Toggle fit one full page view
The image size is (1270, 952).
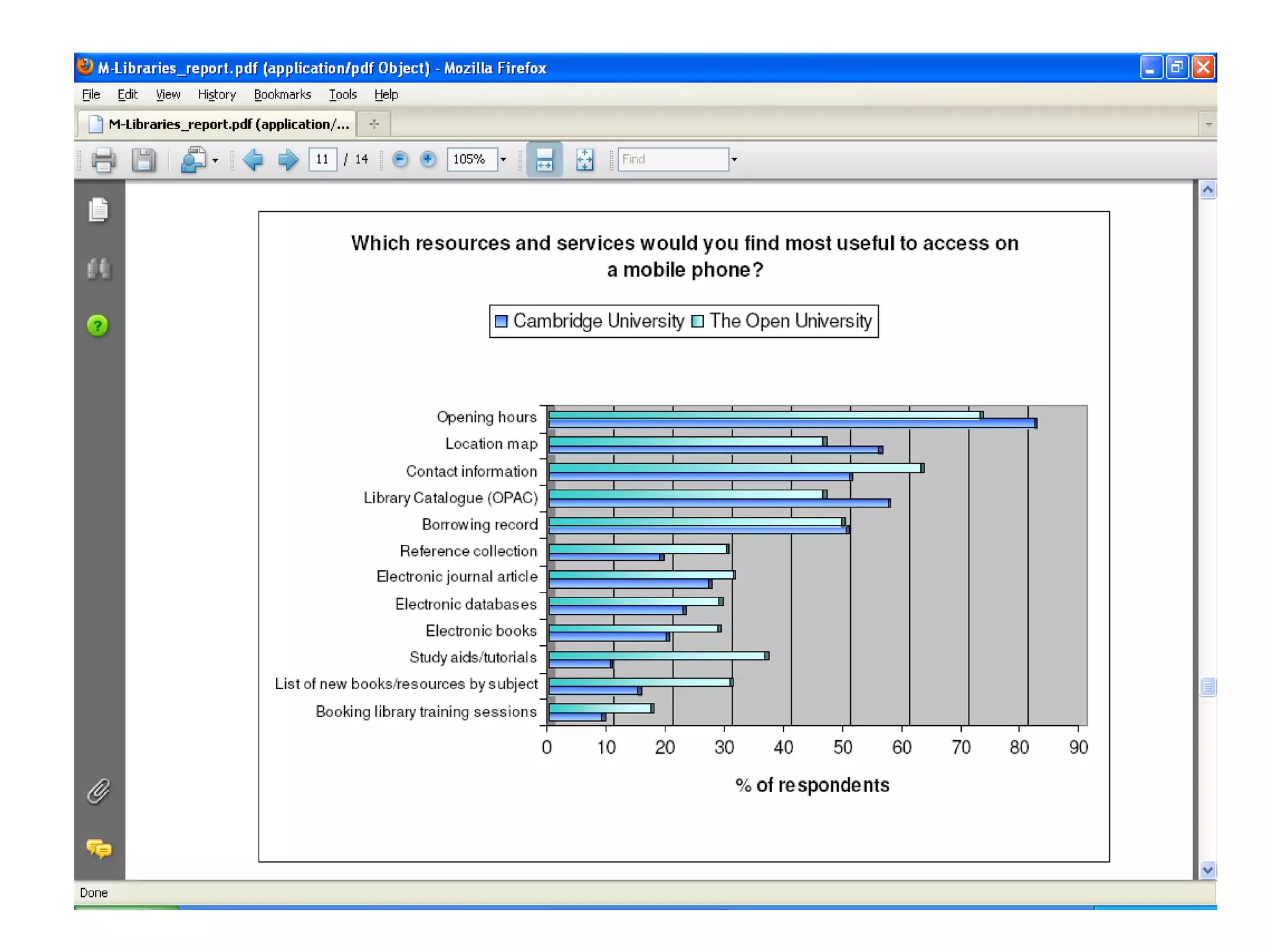[584, 160]
